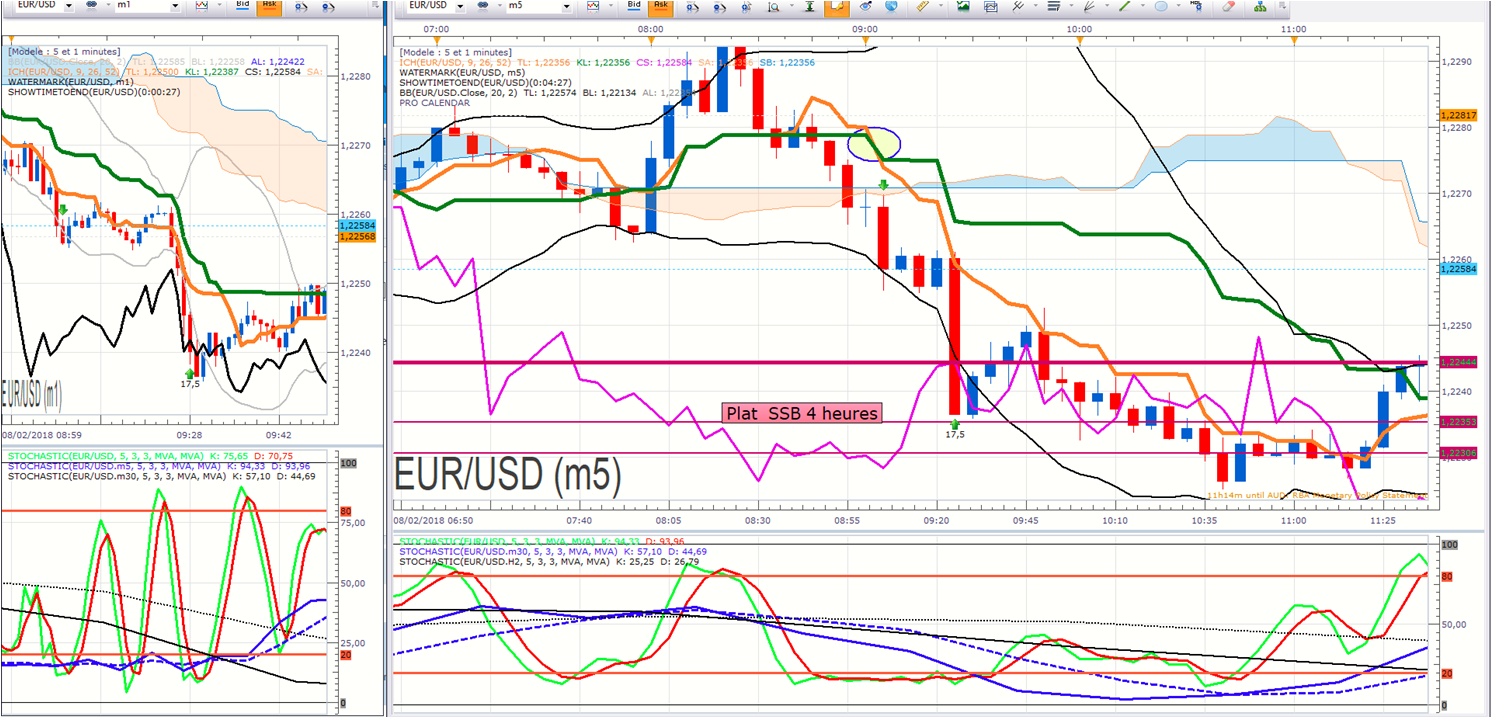Expand the green line tool dropdown arrow
This screenshot has width=1493, height=718.
tap(1143, 6)
